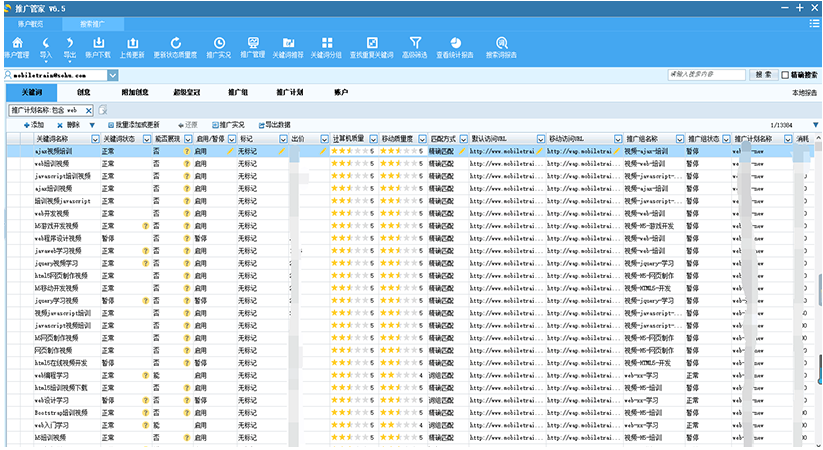Click the search box at top right
This screenshot has width=823, height=450.
pos(708,74)
